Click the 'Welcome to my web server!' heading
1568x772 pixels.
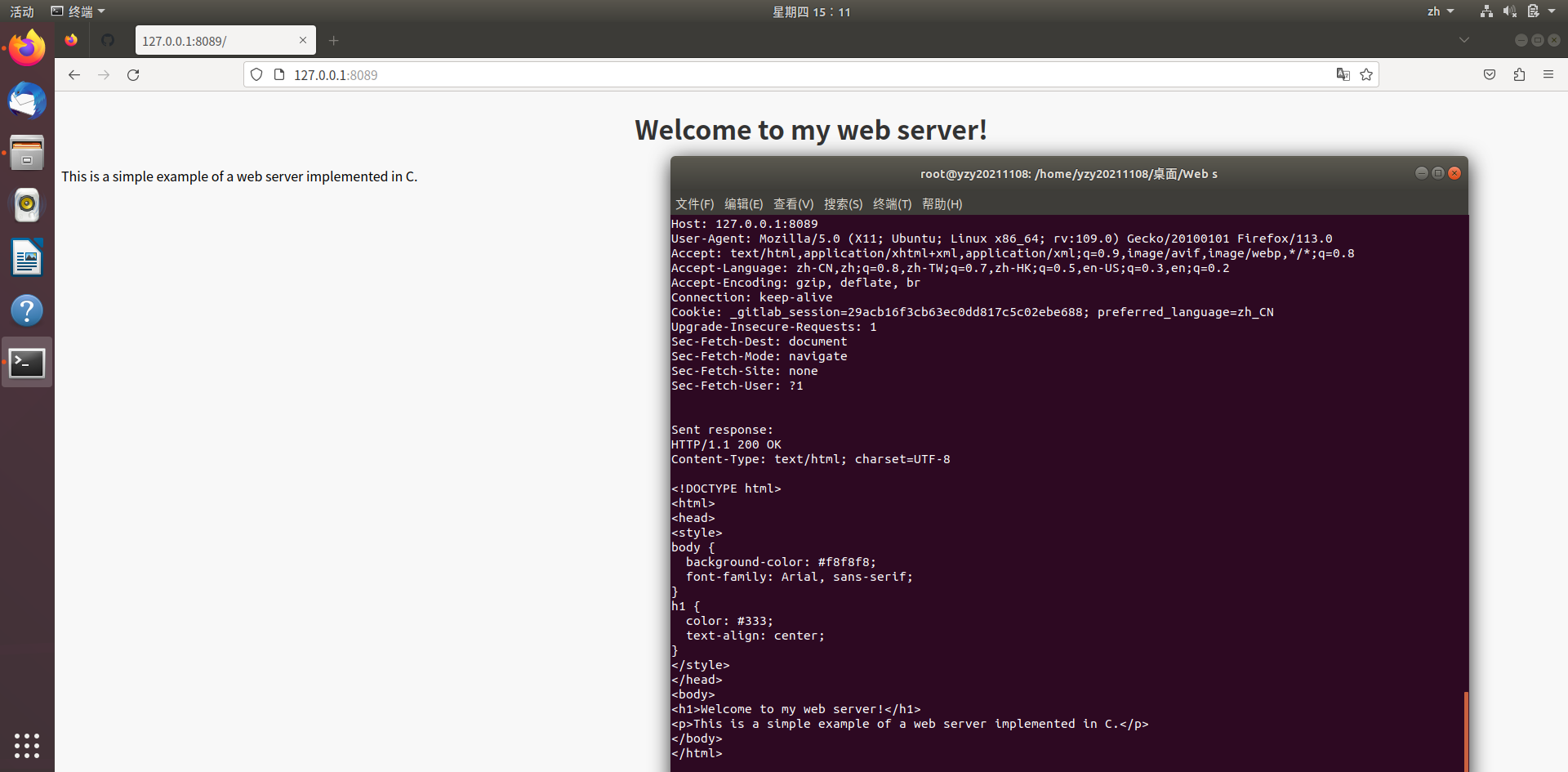(x=811, y=131)
